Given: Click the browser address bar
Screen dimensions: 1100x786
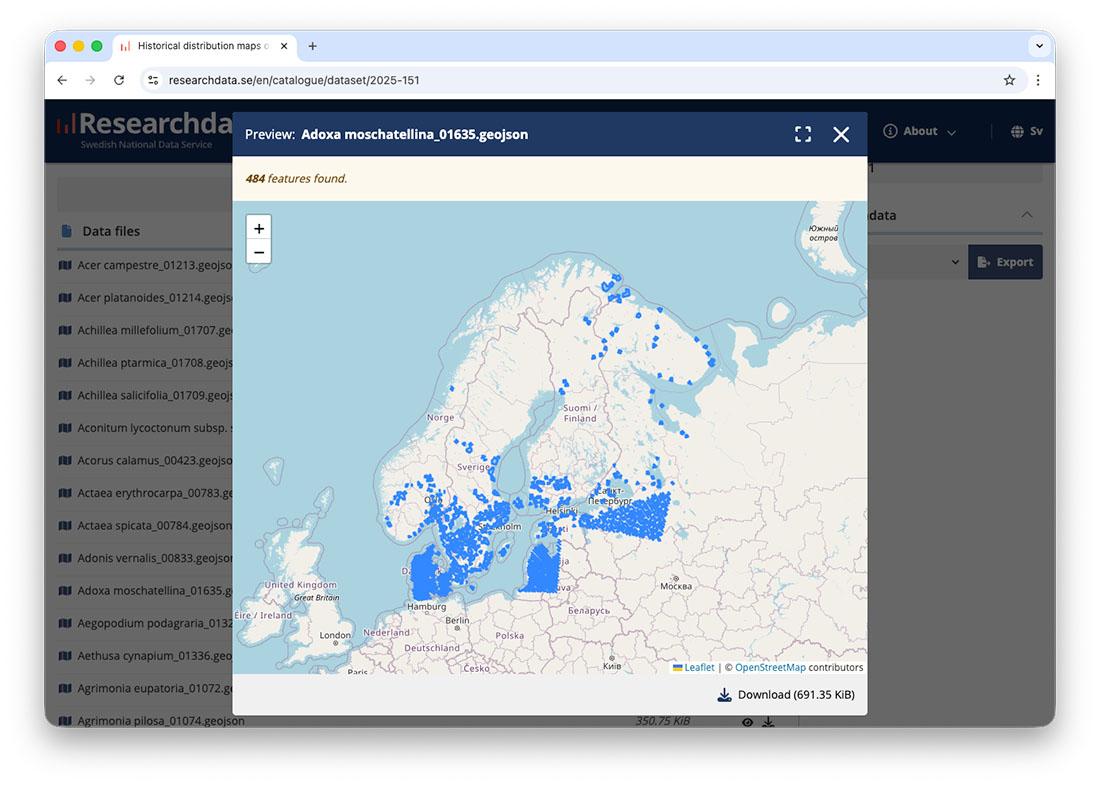Looking at the screenshot, I should tap(400, 79).
